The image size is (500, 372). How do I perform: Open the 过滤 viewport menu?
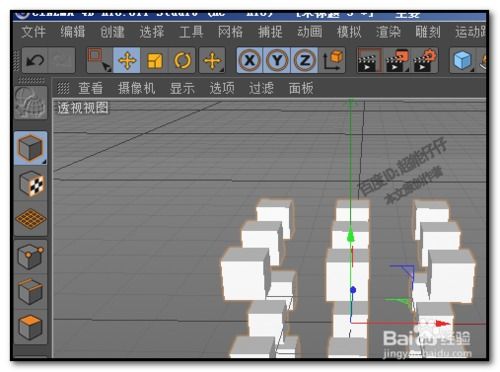point(261,88)
